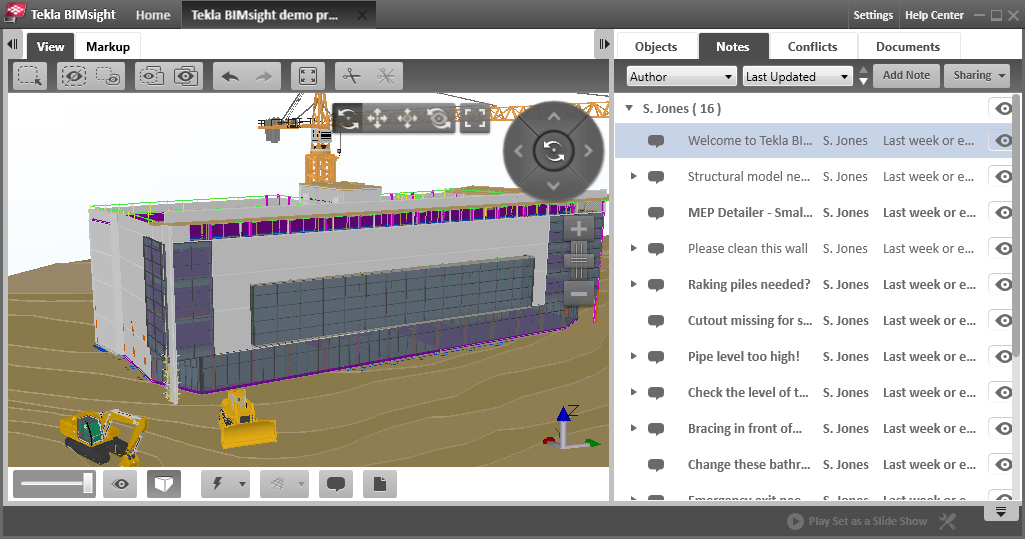Click the remove clip planes icon

[x=386, y=76]
